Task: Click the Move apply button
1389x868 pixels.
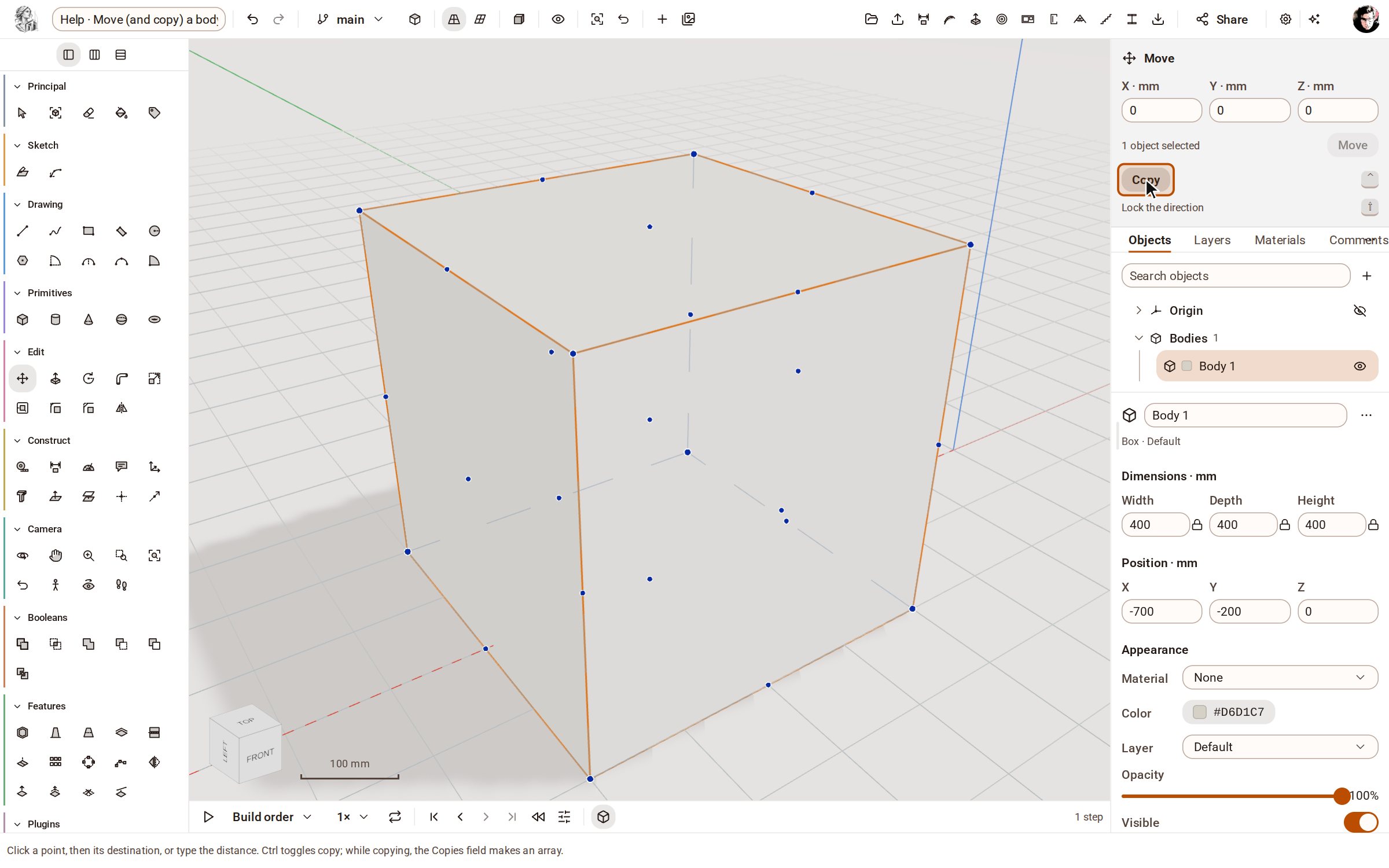Action: pos(1353,145)
